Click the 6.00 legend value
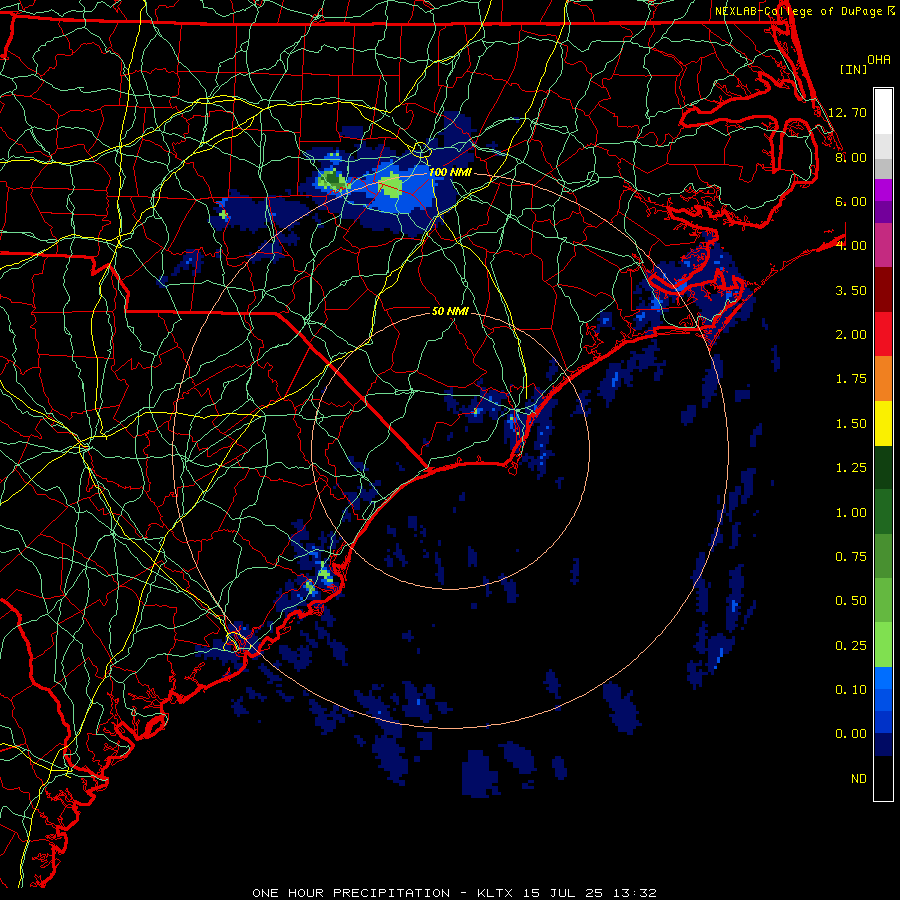The image size is (900, 900). click(851, 201)
